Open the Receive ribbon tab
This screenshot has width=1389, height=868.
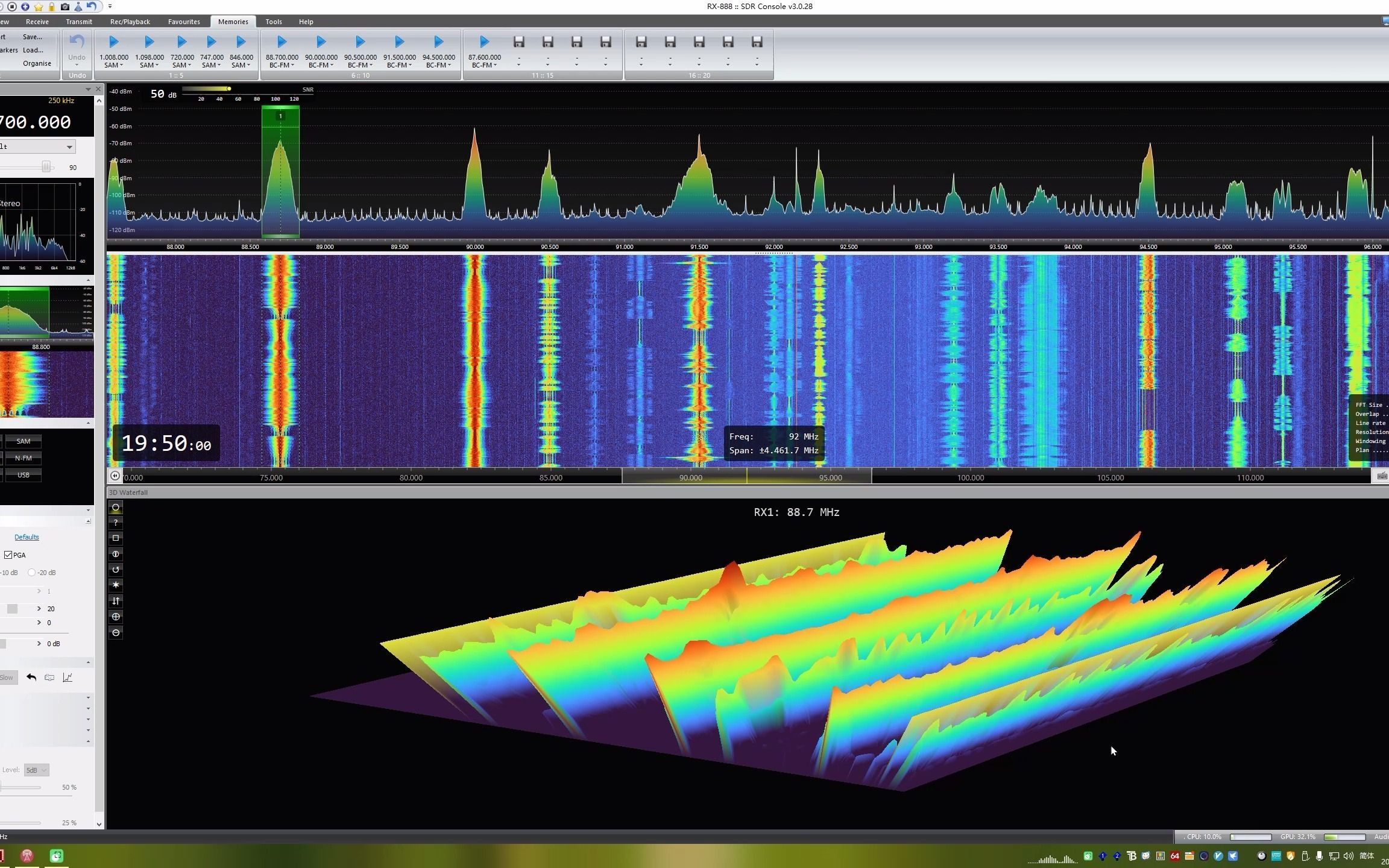[37, 22]
